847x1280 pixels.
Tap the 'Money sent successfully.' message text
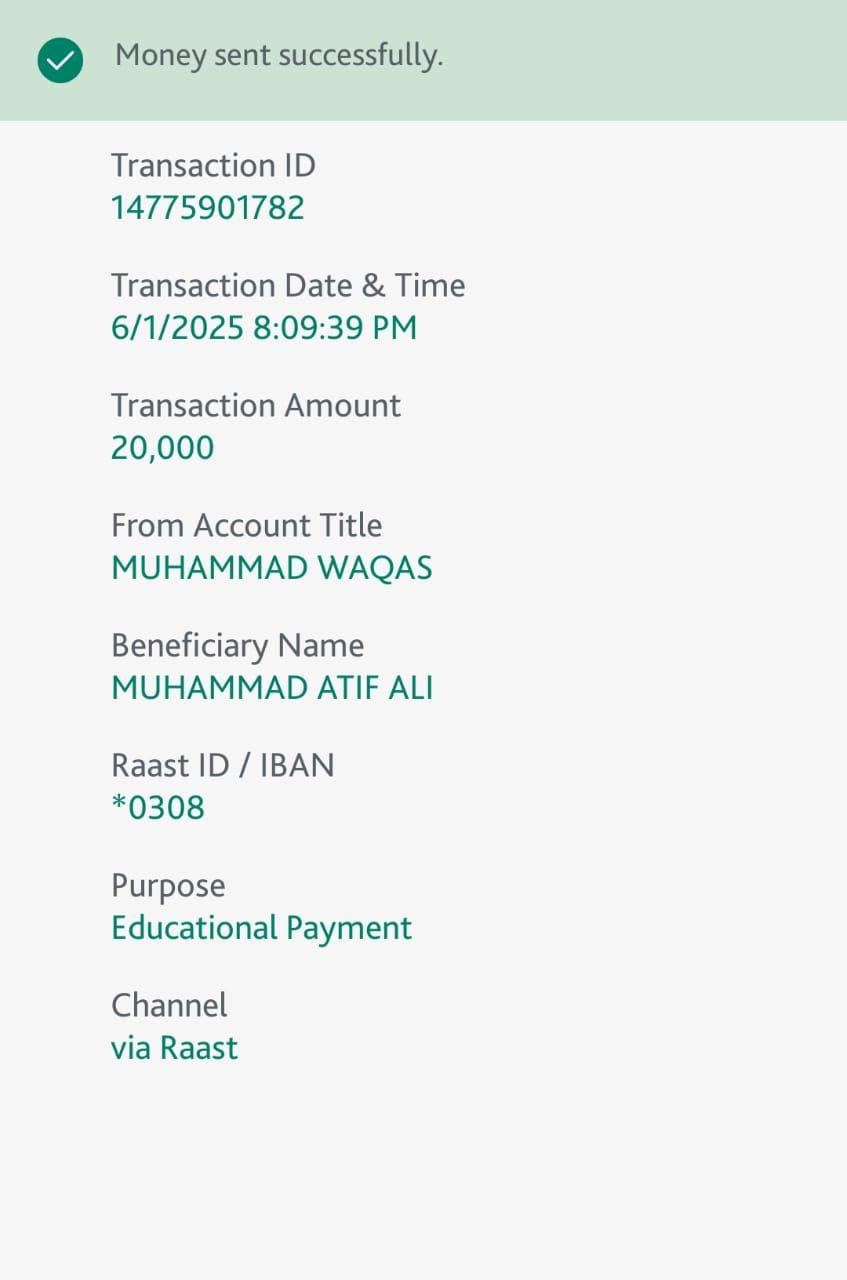point(279,56)
